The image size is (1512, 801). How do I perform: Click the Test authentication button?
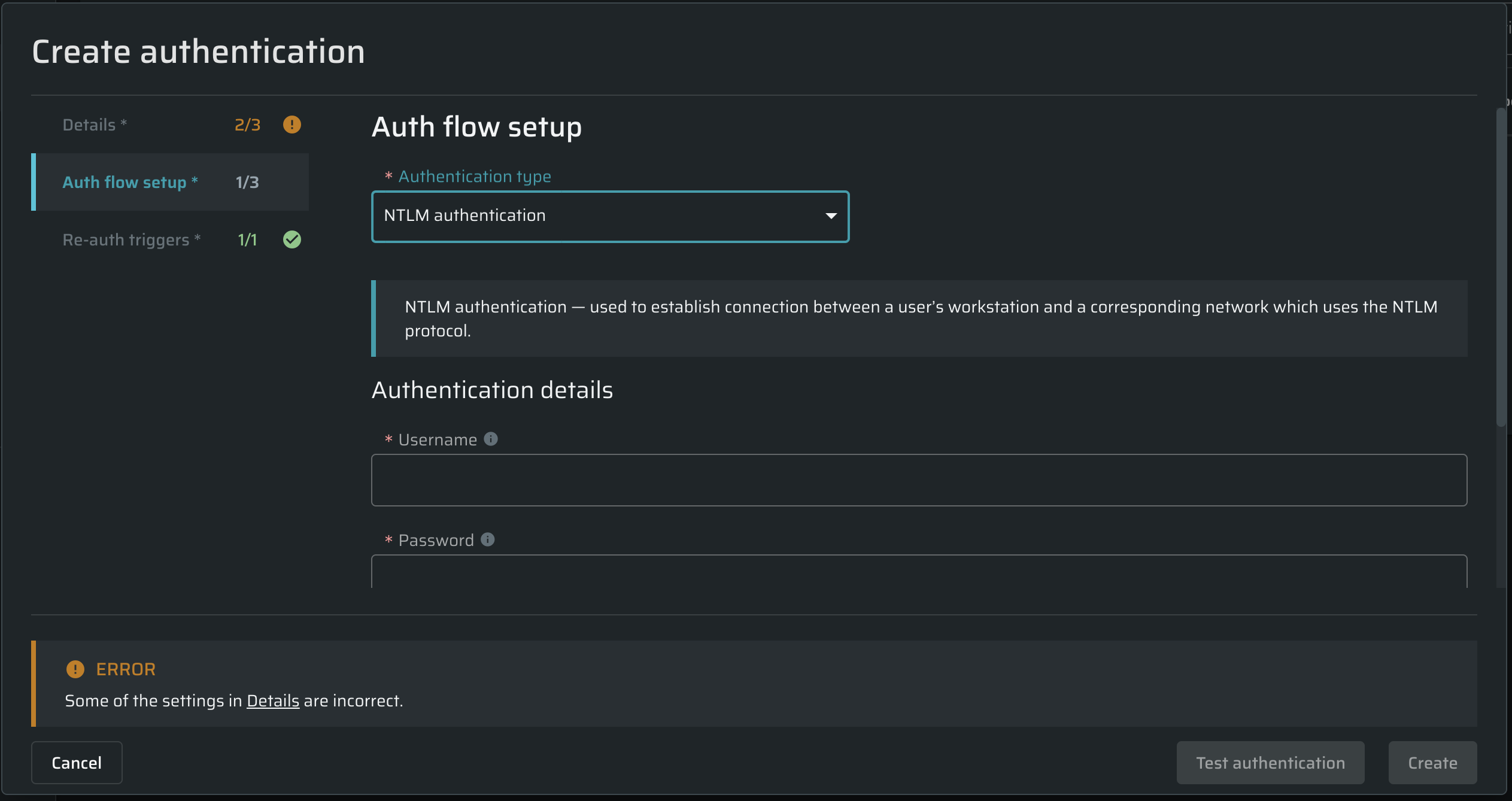pos(1270,763)
